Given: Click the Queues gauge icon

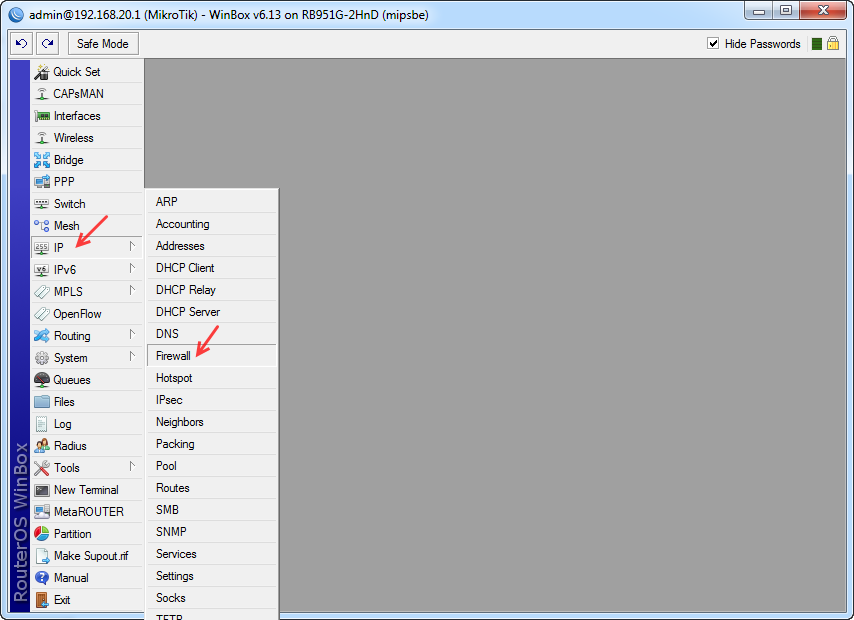Looking at the screenshot, I should click(x=42, y=380).
